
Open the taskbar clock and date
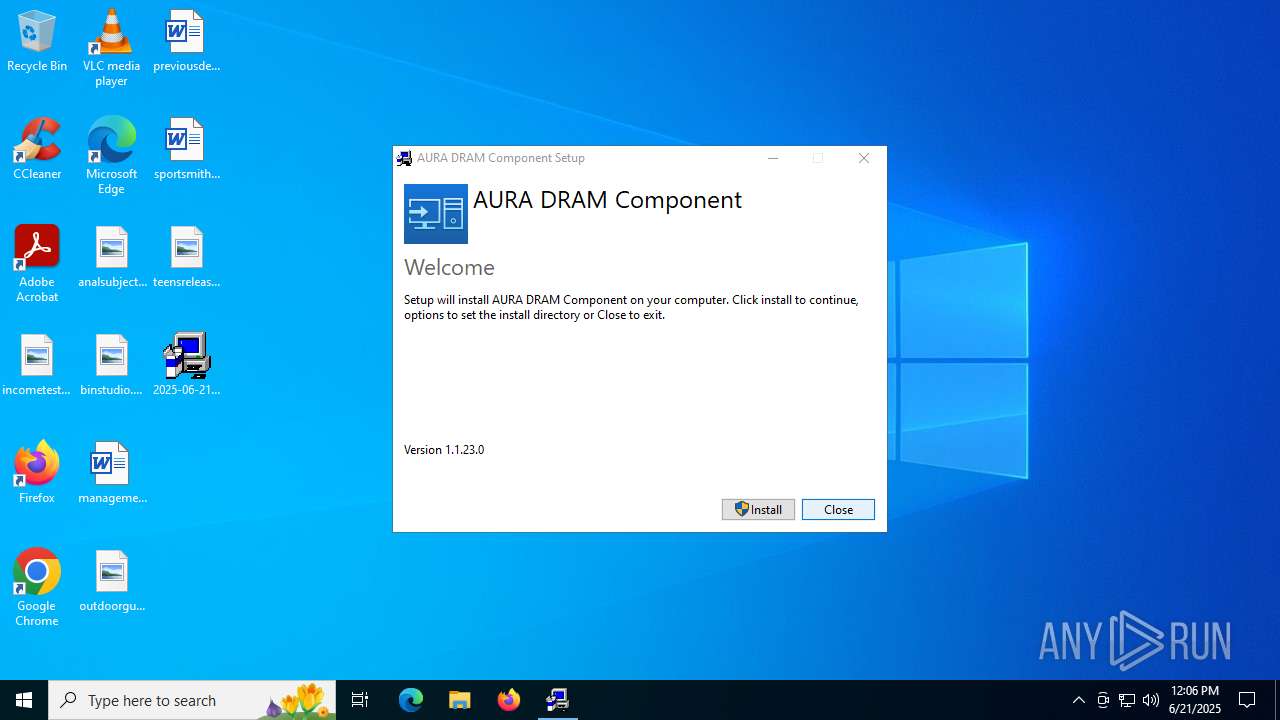tap(1195, 700)
